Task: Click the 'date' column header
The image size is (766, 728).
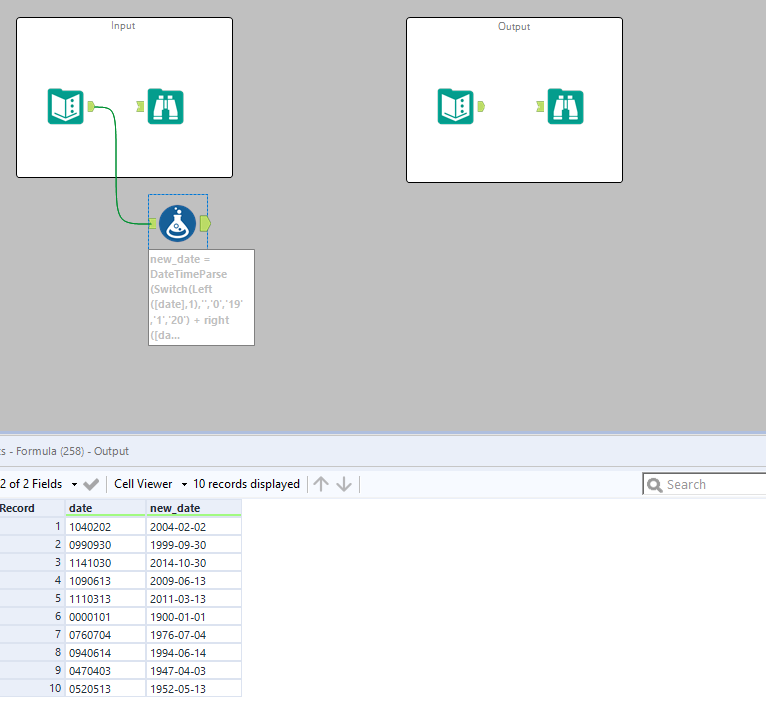Action: click(x=106, y=508)
